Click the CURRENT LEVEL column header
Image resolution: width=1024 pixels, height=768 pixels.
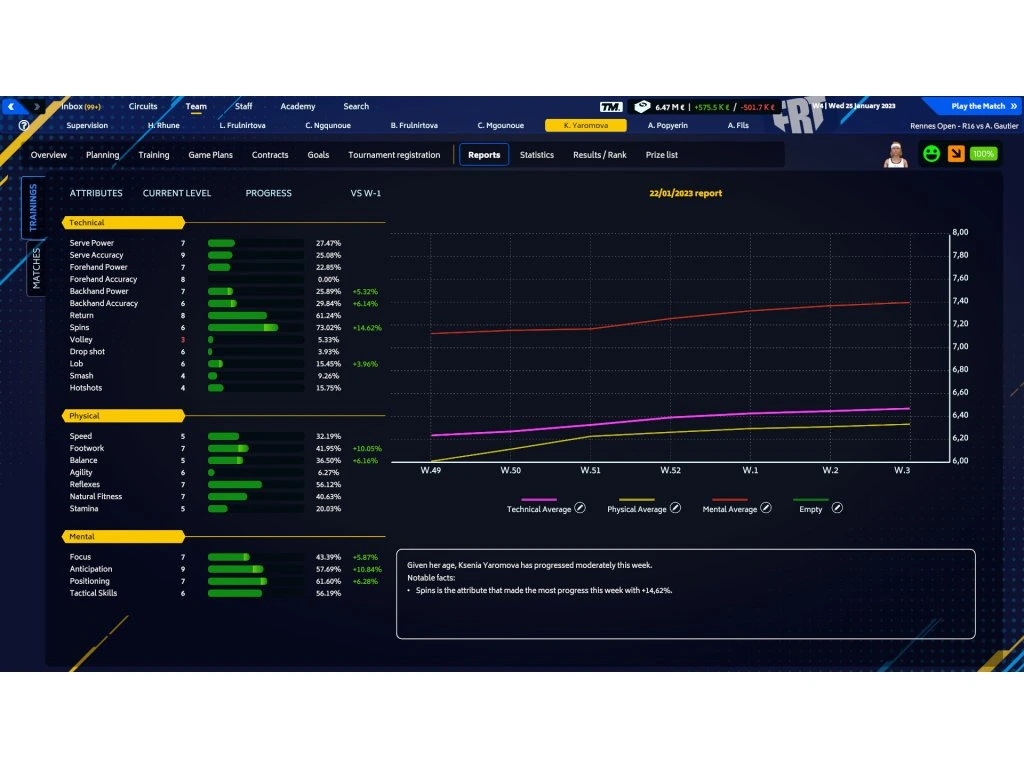click(177, 193)
